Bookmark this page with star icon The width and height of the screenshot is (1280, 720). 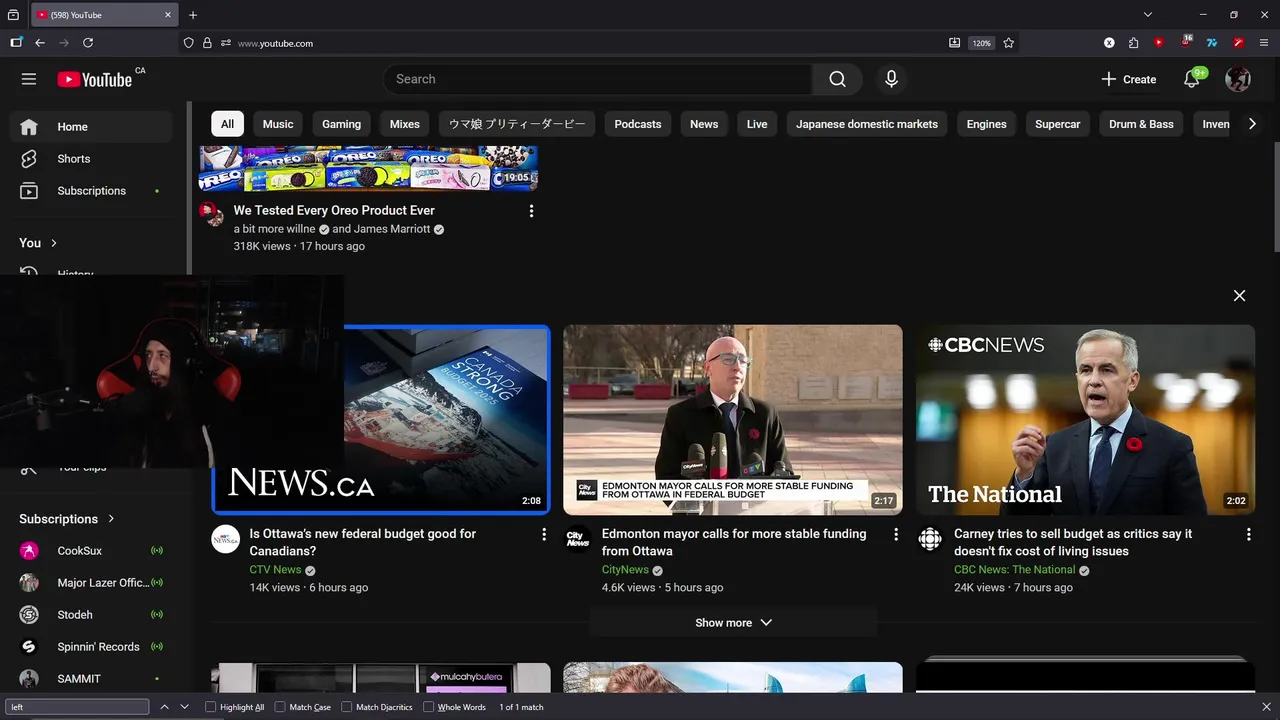pyautogui.click(x=1008, y=43)
